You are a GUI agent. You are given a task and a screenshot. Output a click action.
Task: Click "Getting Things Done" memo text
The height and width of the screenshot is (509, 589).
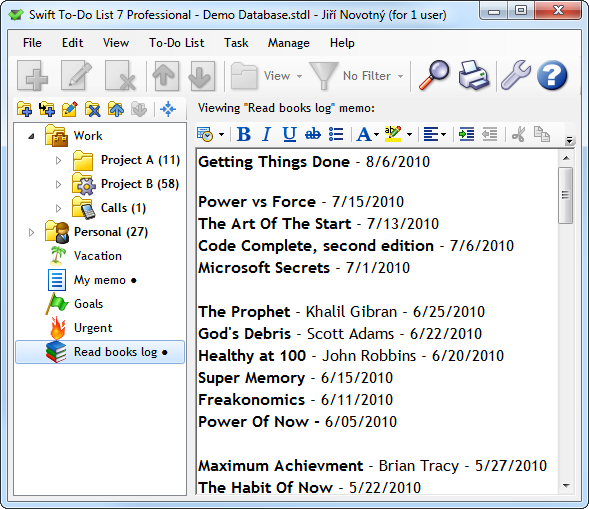pyautogui.click(x=274, y=162)
